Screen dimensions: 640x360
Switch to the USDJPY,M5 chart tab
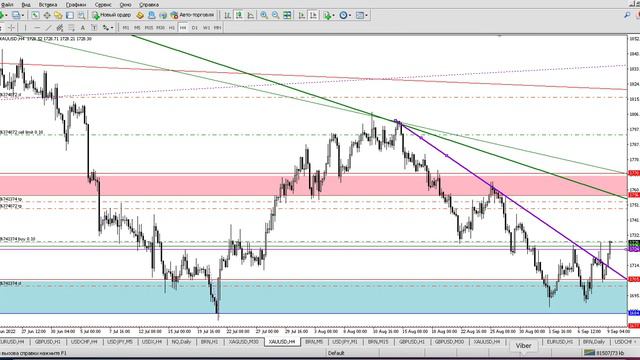pyautogui.click(x=120, y=342)
